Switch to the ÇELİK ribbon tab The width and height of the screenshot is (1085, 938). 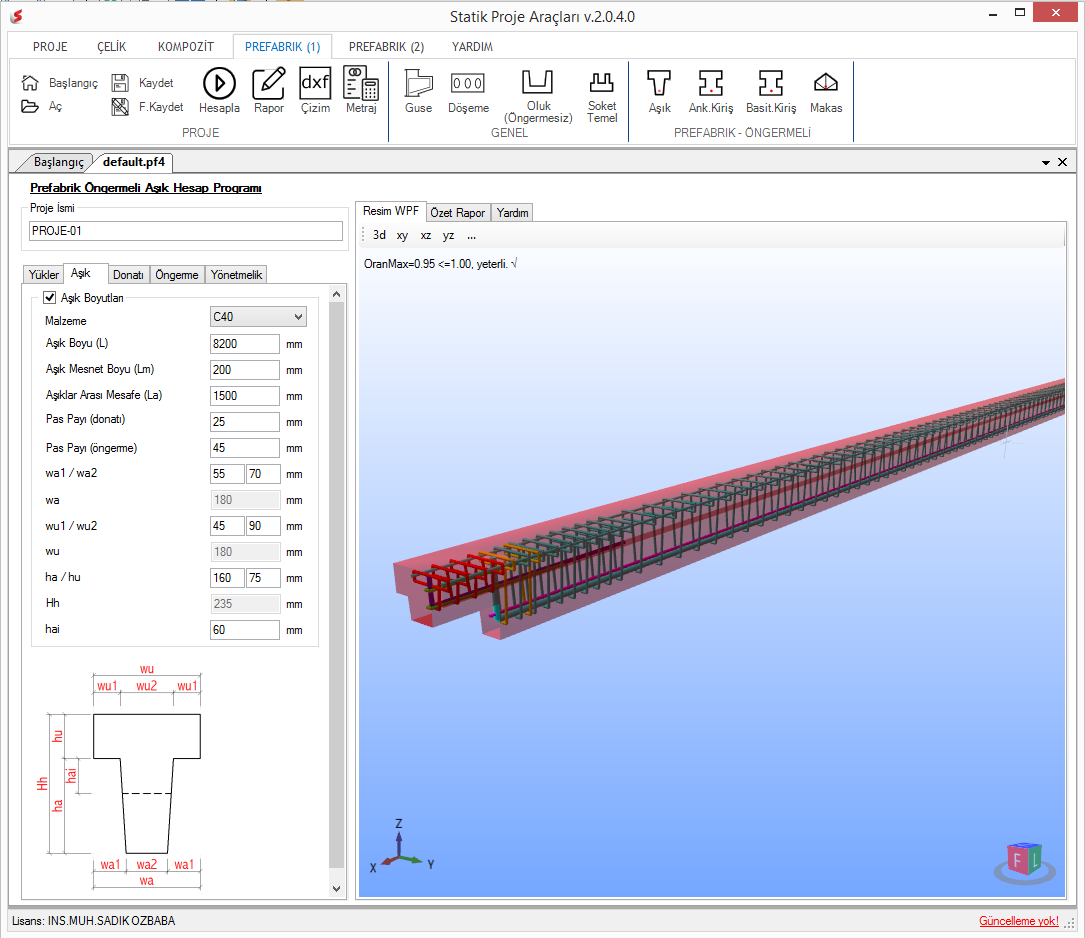111,47
